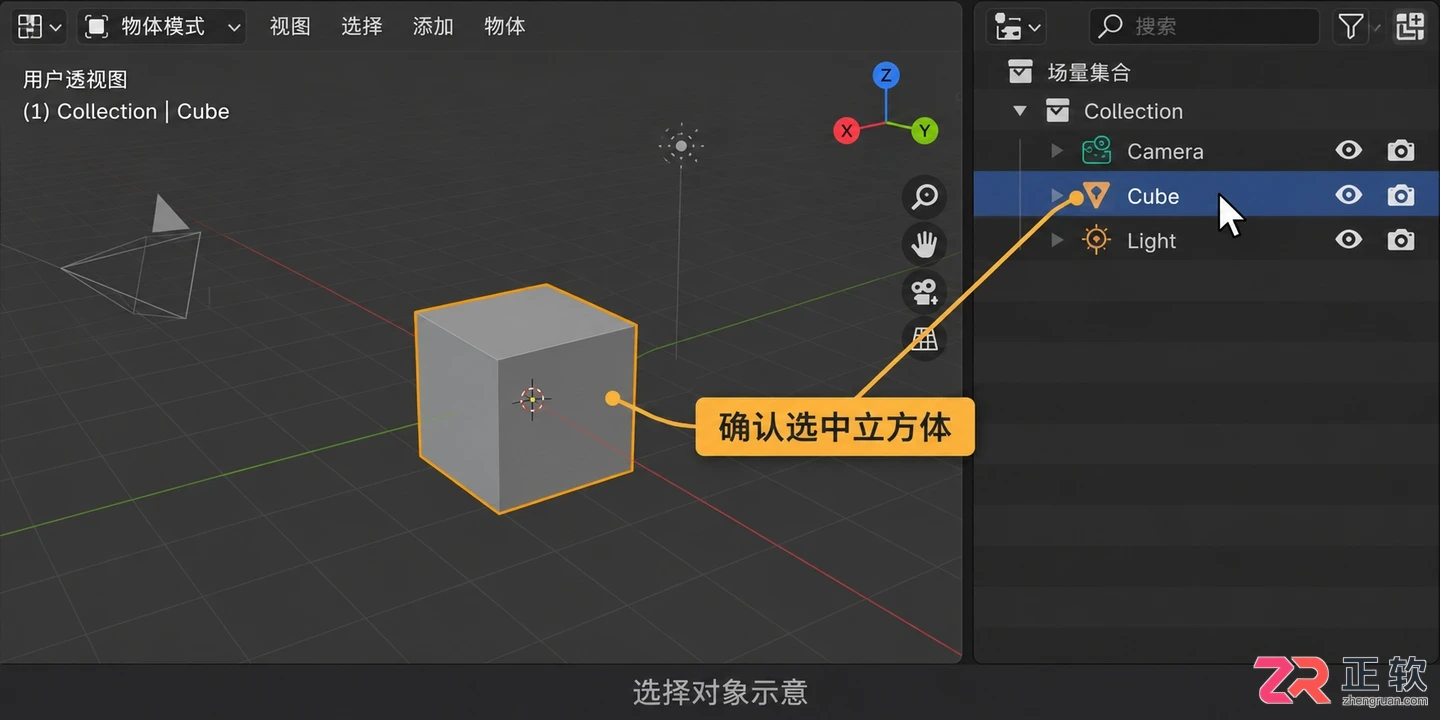Screen dimensions: 1440x720
Task: Click the 场景集合 label
Action: tap(1089, 72)
